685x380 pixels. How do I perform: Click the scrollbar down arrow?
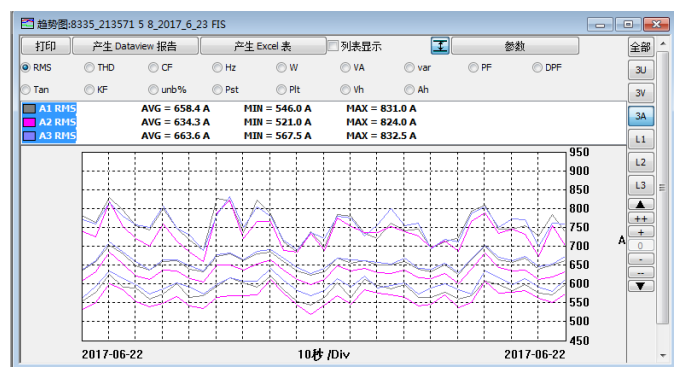663,356
